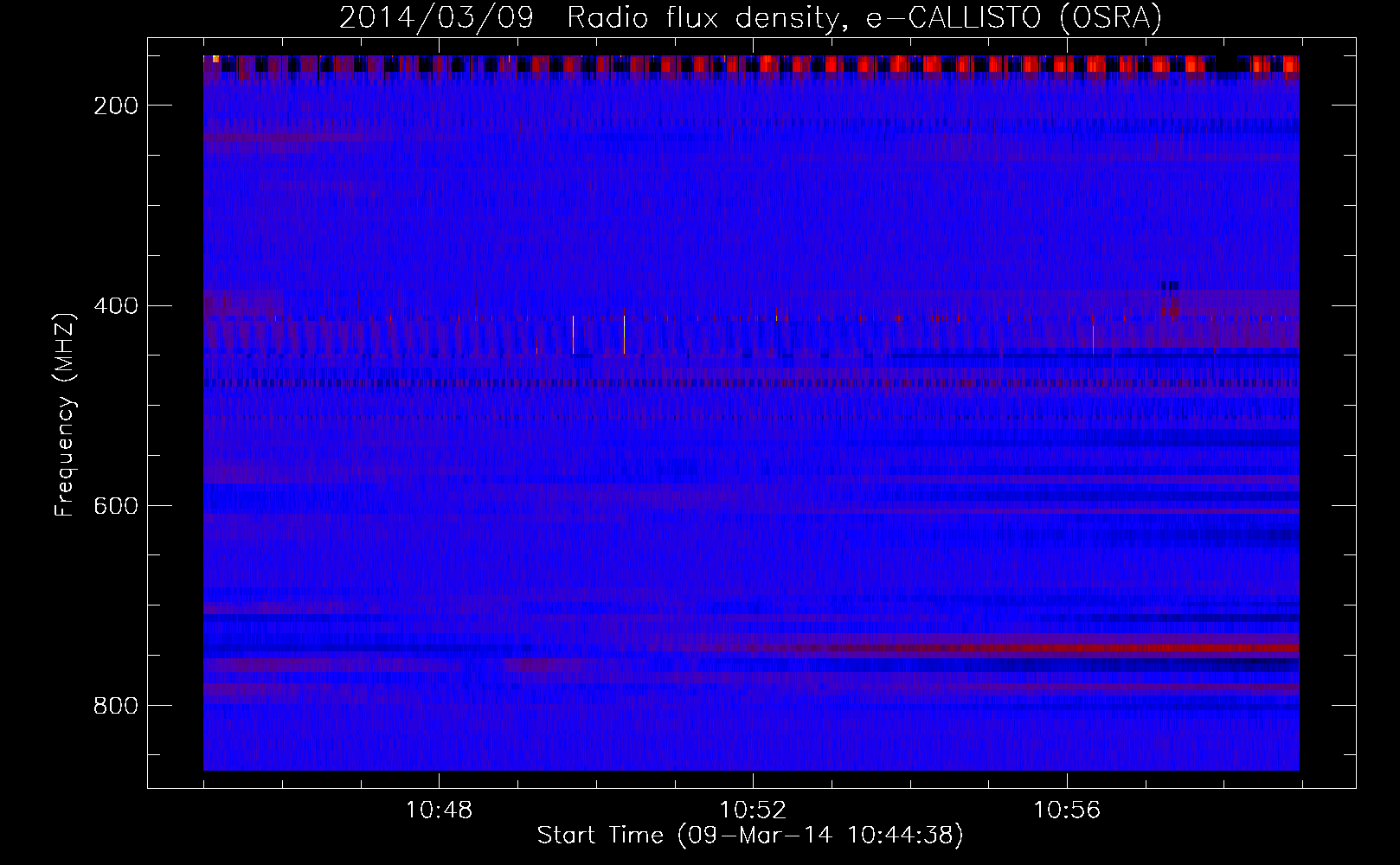Click the 10:52 time tick label
This screenshot has width=1400, height=865.
[x=753, y=810]
